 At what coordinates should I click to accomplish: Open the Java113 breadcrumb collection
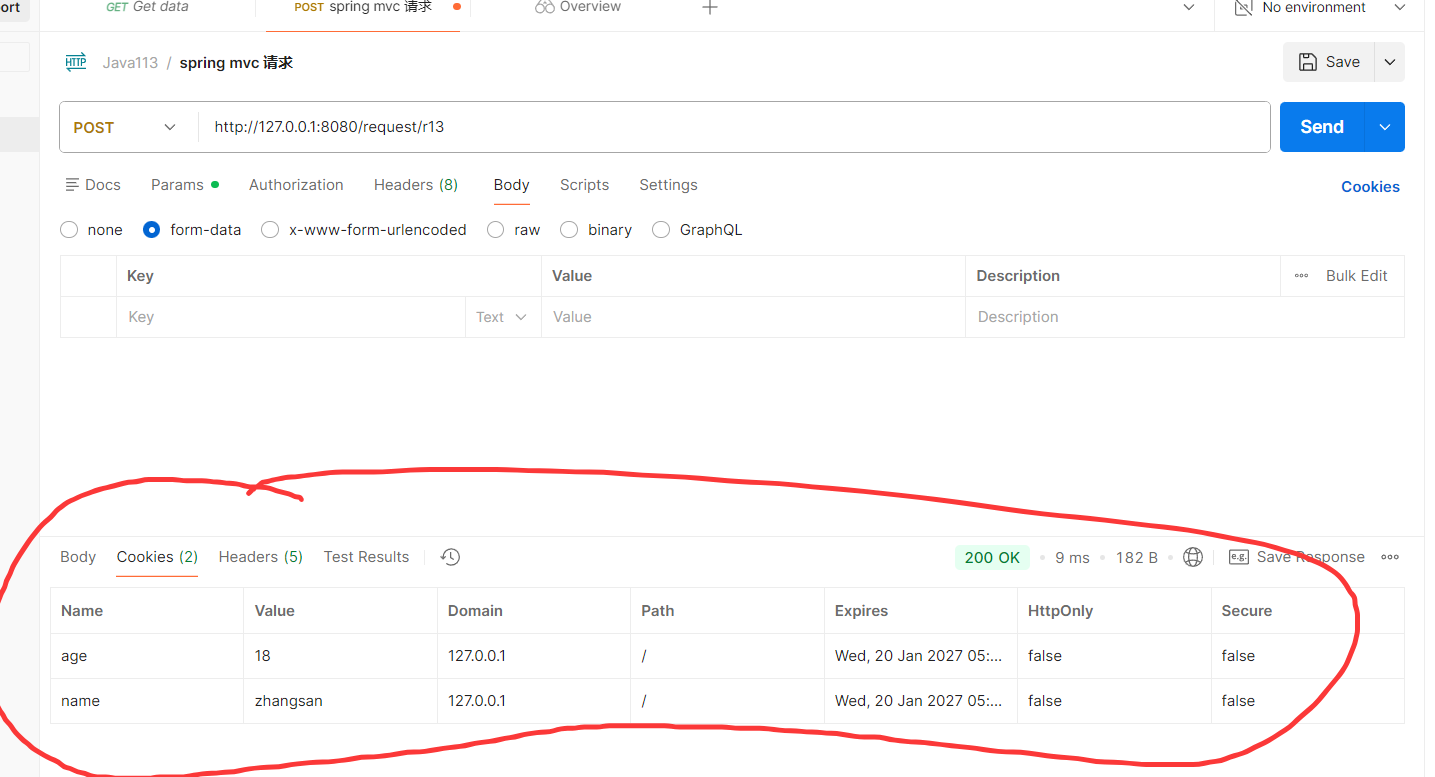130,62
